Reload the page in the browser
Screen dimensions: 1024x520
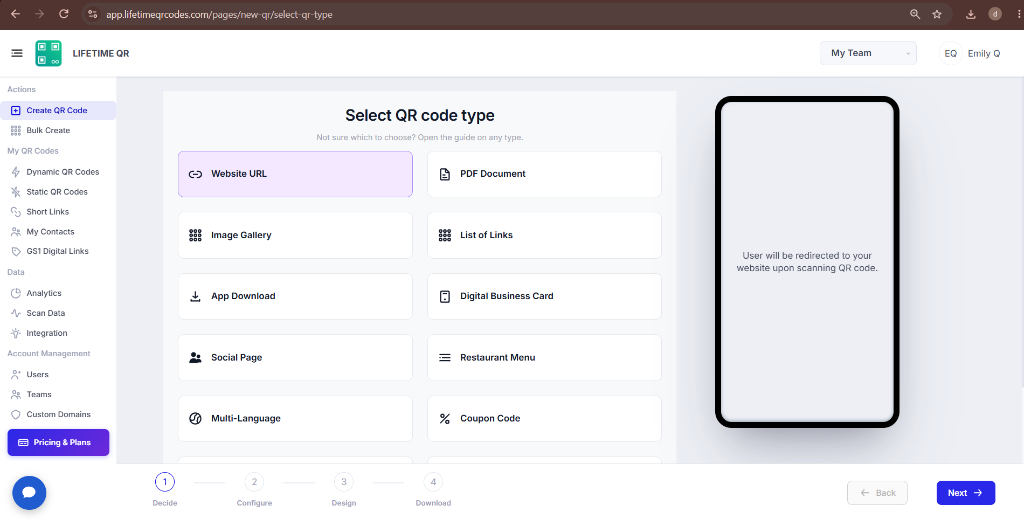(x=63, y=14)
